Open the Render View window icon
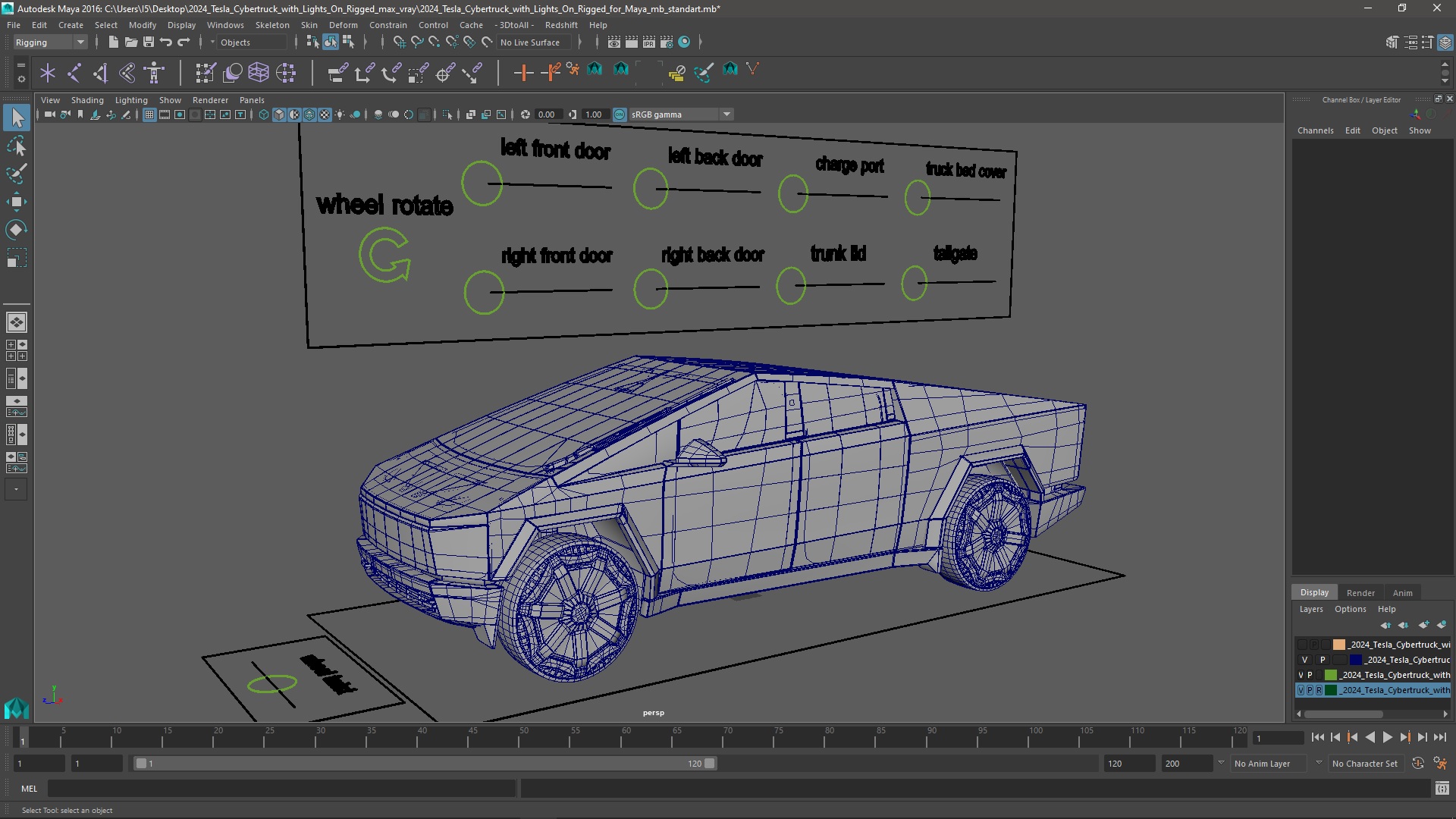 (x=614, y=42)
